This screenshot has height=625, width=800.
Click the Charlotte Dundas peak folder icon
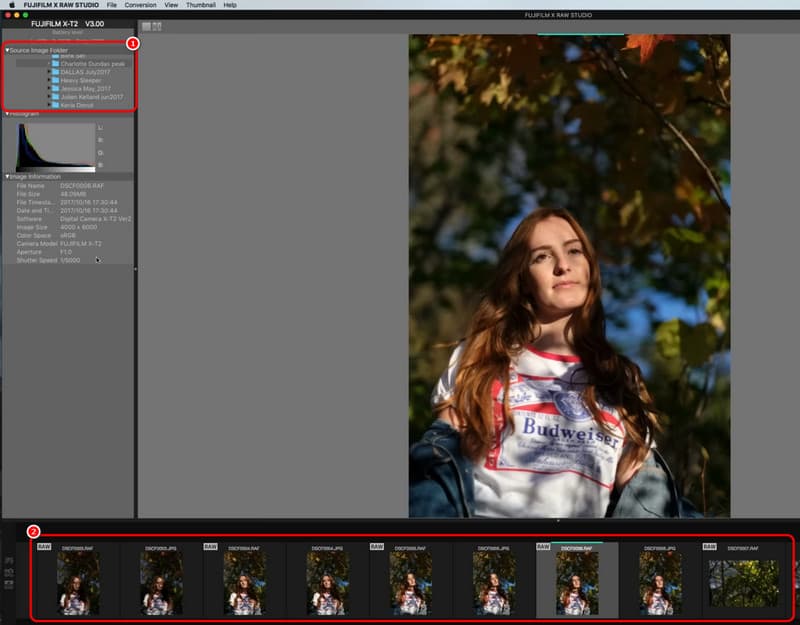56,64
